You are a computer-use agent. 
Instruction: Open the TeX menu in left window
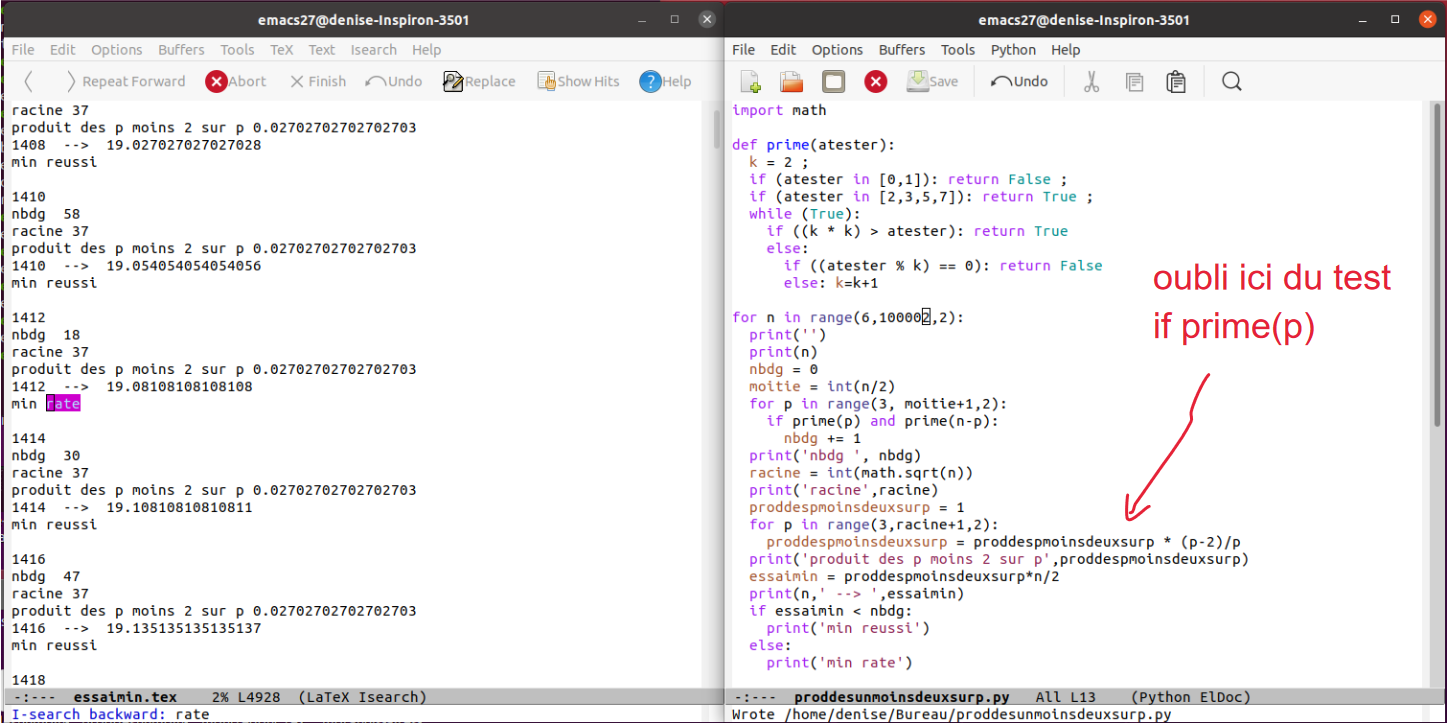click(x=281, y=50)
